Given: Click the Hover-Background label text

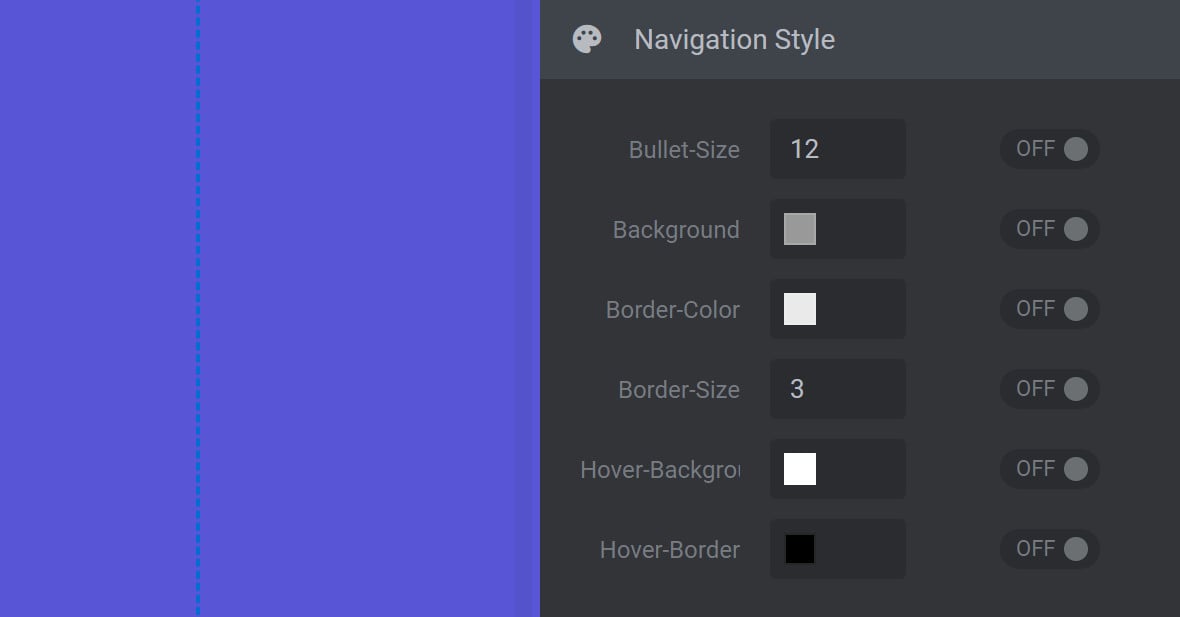Looking at the screenshot, I should tap(660, 470).
